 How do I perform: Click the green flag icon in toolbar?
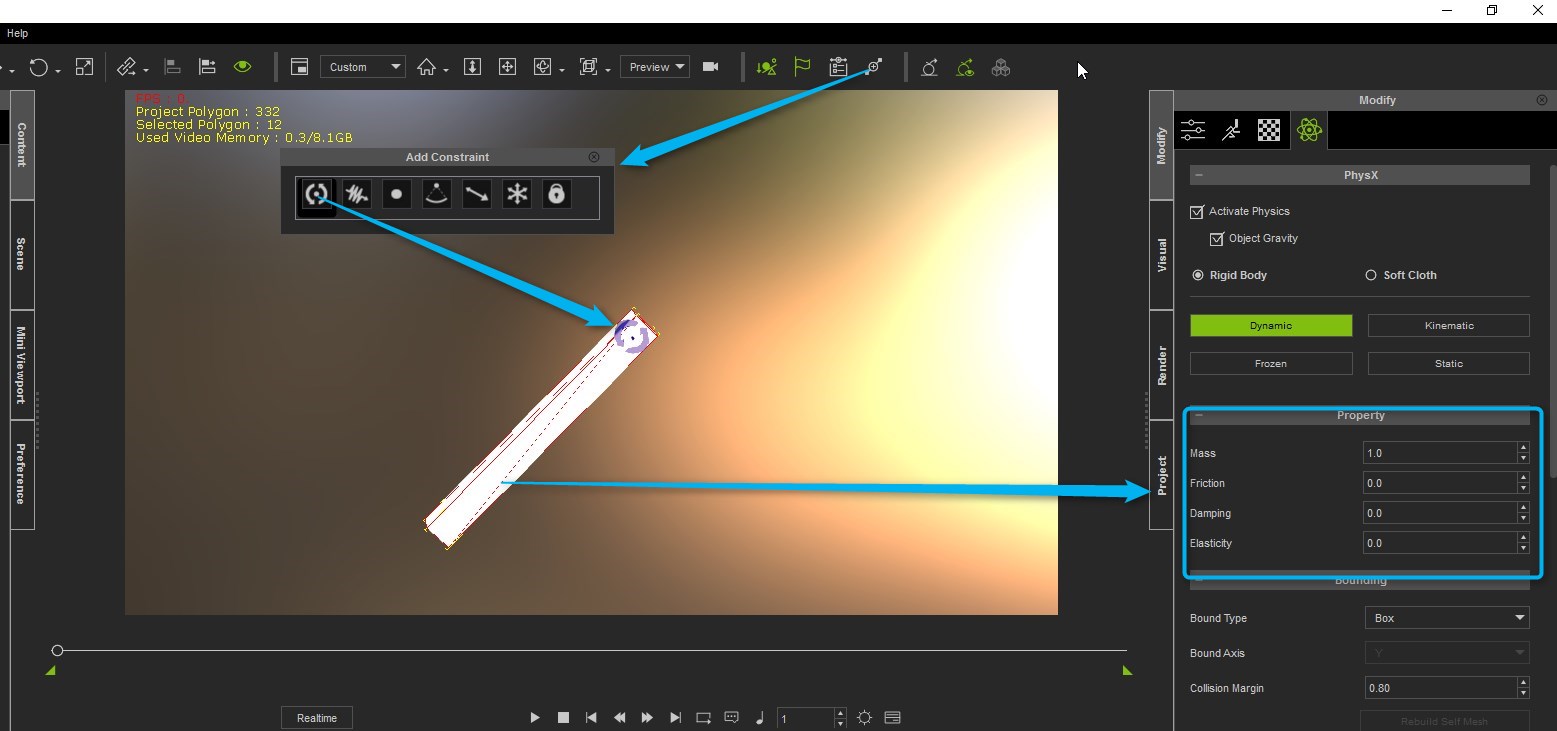[802, 67]
